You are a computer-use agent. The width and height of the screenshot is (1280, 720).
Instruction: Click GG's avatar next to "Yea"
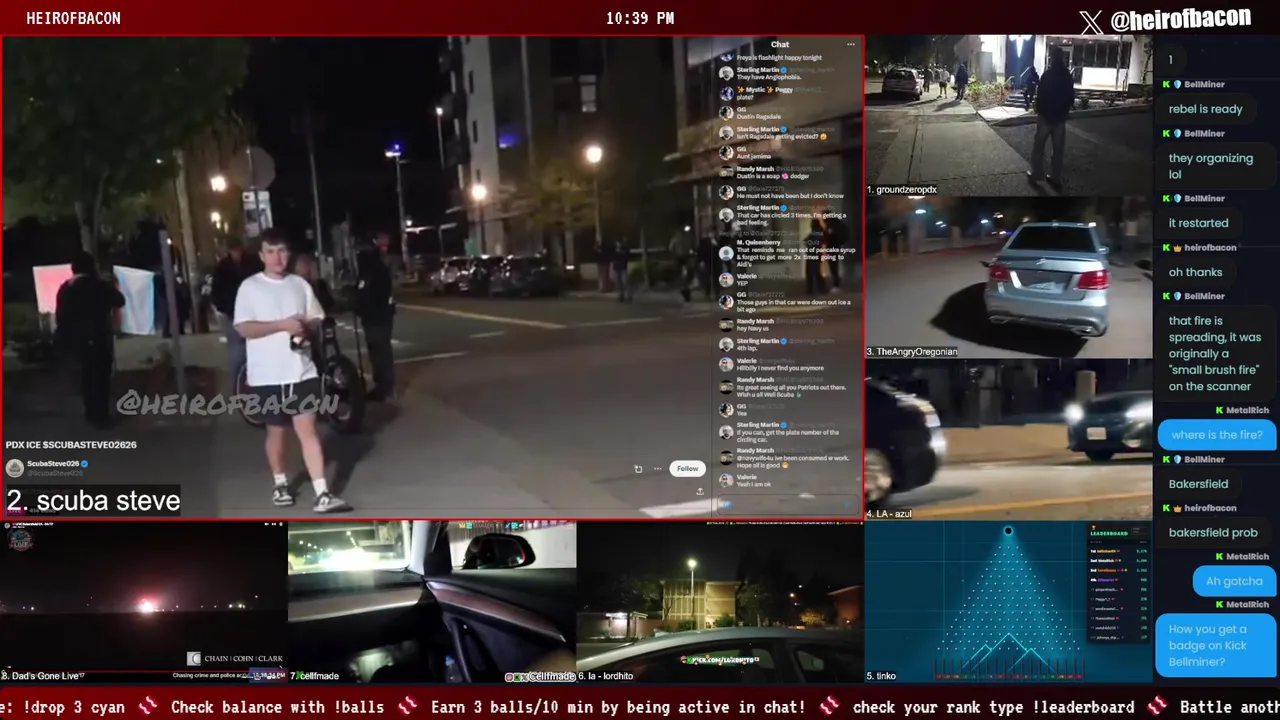[727, 409]
